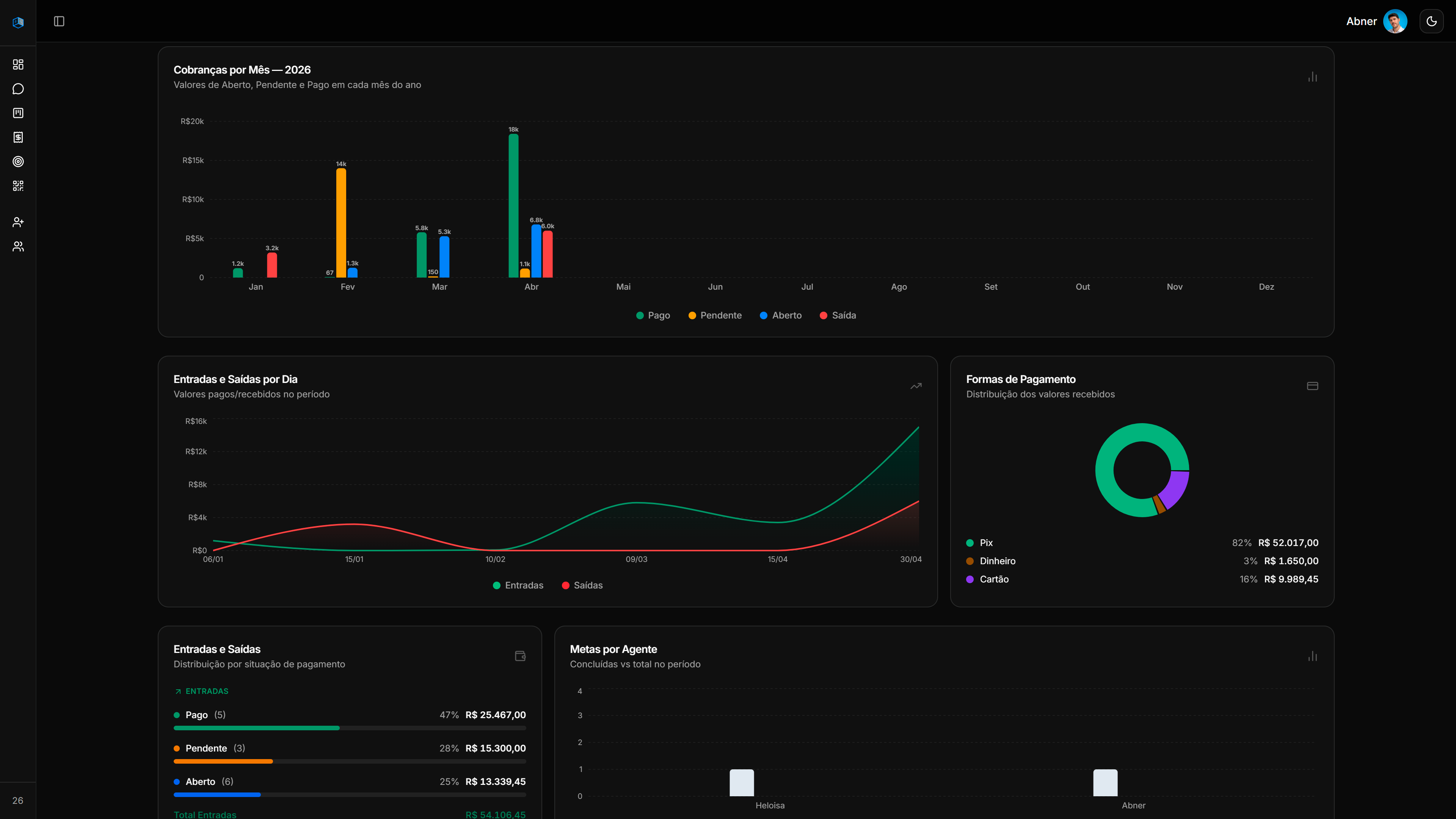Click the 5.3k Aberto bar for Mar
The height and width of the screenshot is (819, 1456).
pyautogui.click(x=444, y=257)
